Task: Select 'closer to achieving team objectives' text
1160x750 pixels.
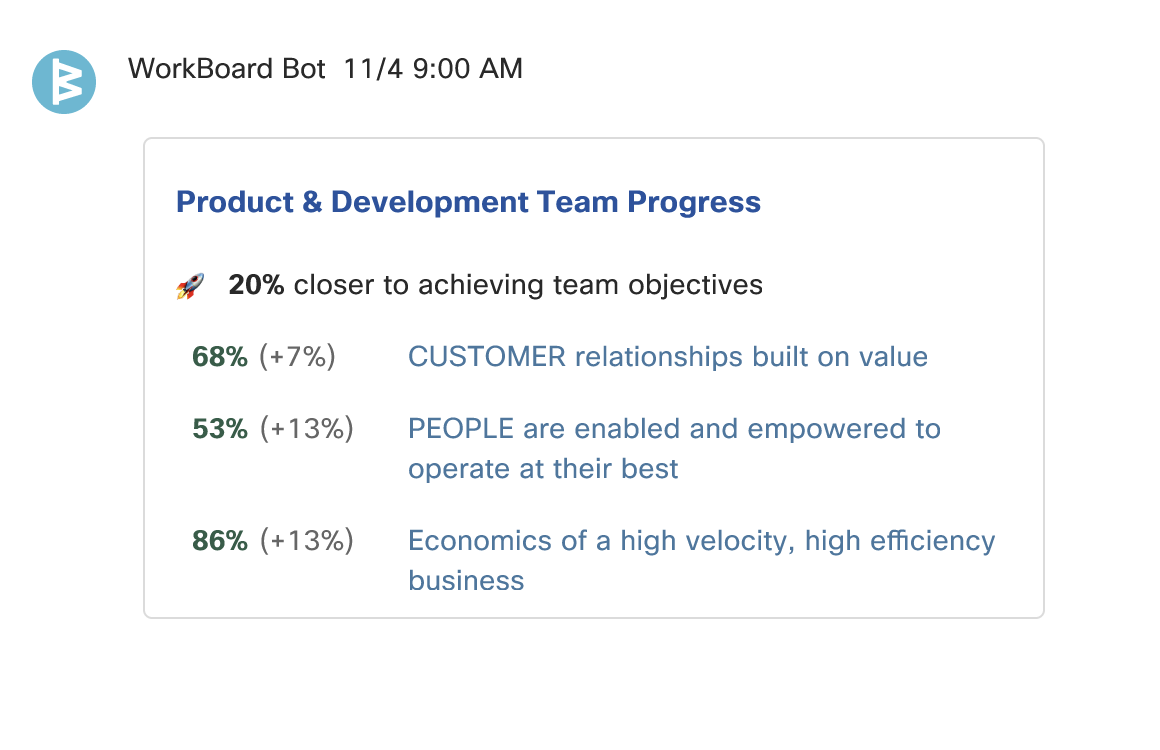Action: (528, 285)
